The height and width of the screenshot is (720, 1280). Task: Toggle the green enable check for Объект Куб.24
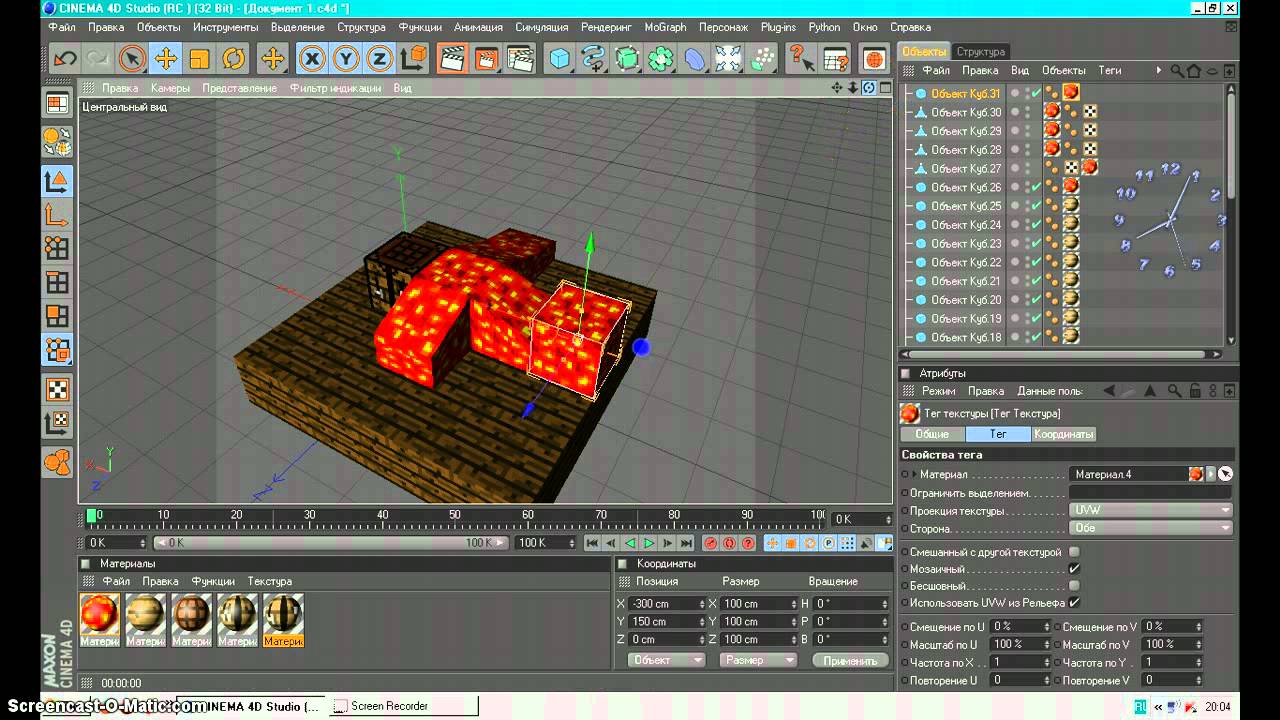tap(1036, 225)
